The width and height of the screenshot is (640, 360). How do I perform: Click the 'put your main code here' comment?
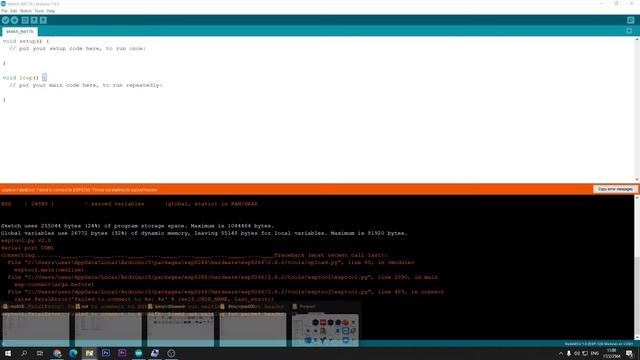86,85
